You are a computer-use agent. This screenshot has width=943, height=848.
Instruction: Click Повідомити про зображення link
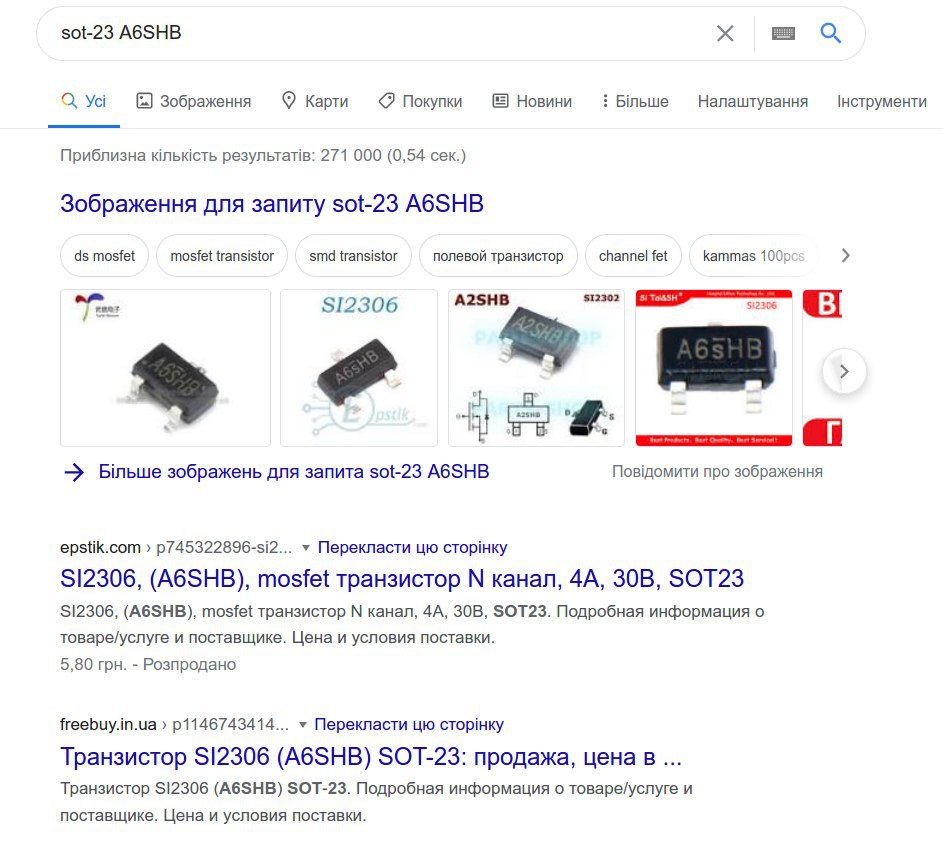(717, 472)
